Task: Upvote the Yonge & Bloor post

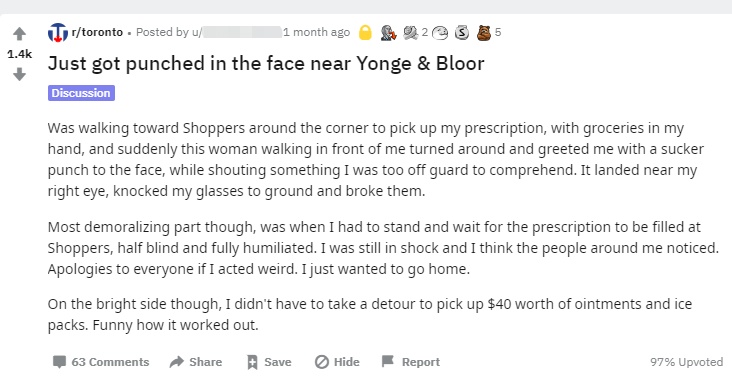Action: click(19, 34)
